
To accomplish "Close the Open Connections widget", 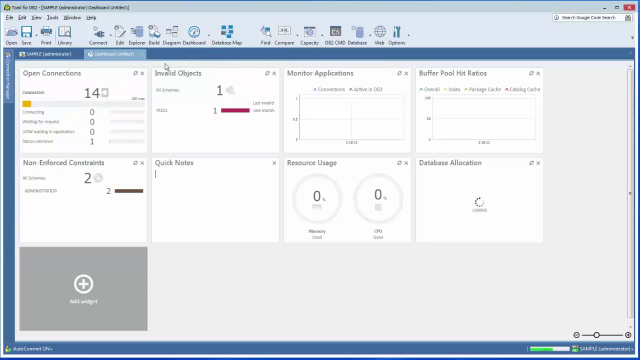I will [x=142, y=73].
